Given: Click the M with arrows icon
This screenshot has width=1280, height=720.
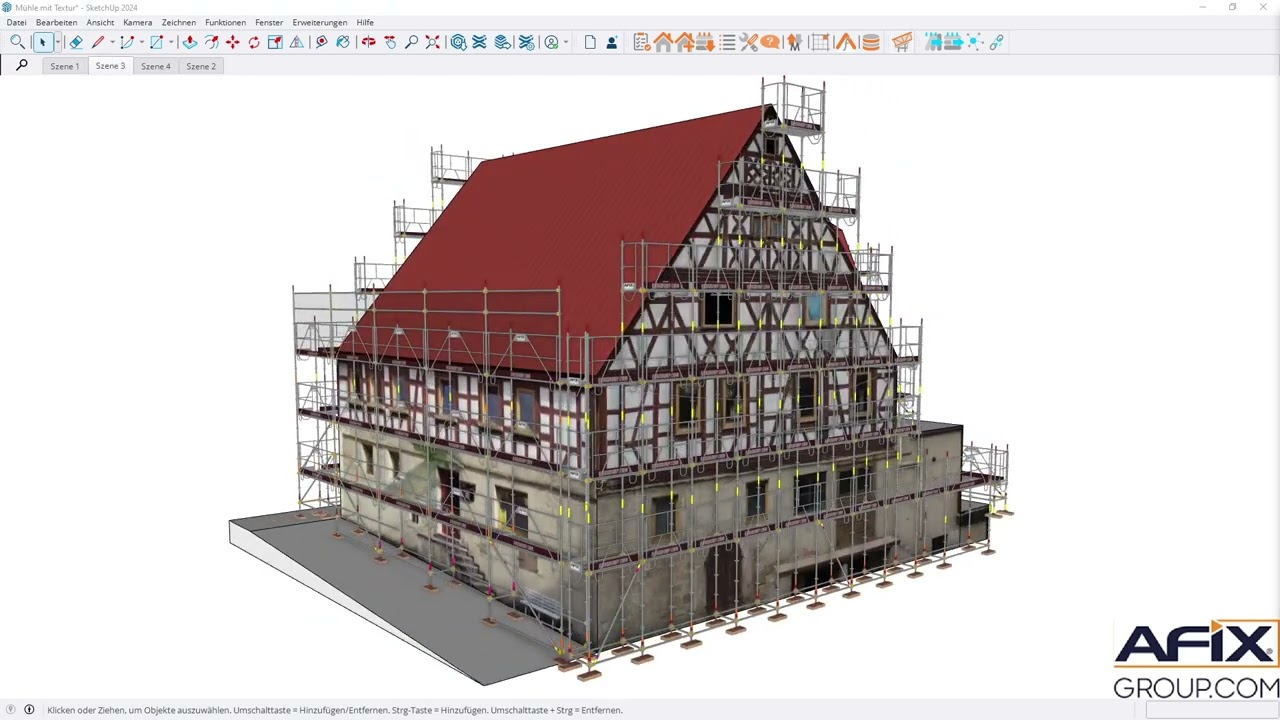Looking at the screenshot, I should (795, 42).
